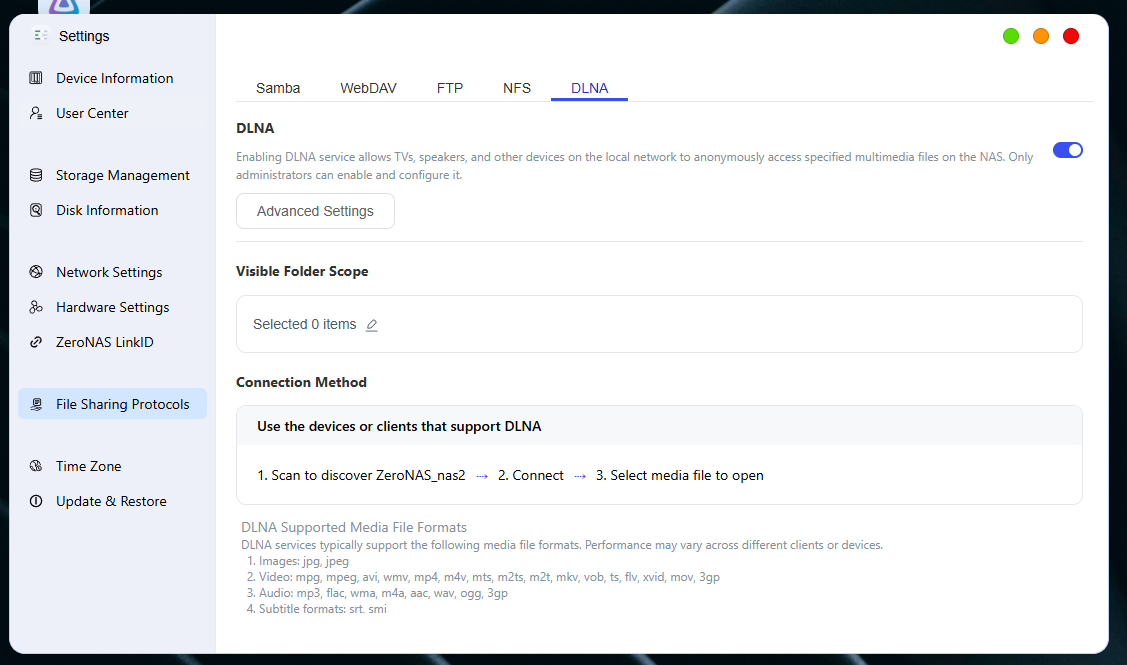Go to User Center
The height and width of the screenshot is (665, 1127).
pyautogui.click(x=113, y=113)
